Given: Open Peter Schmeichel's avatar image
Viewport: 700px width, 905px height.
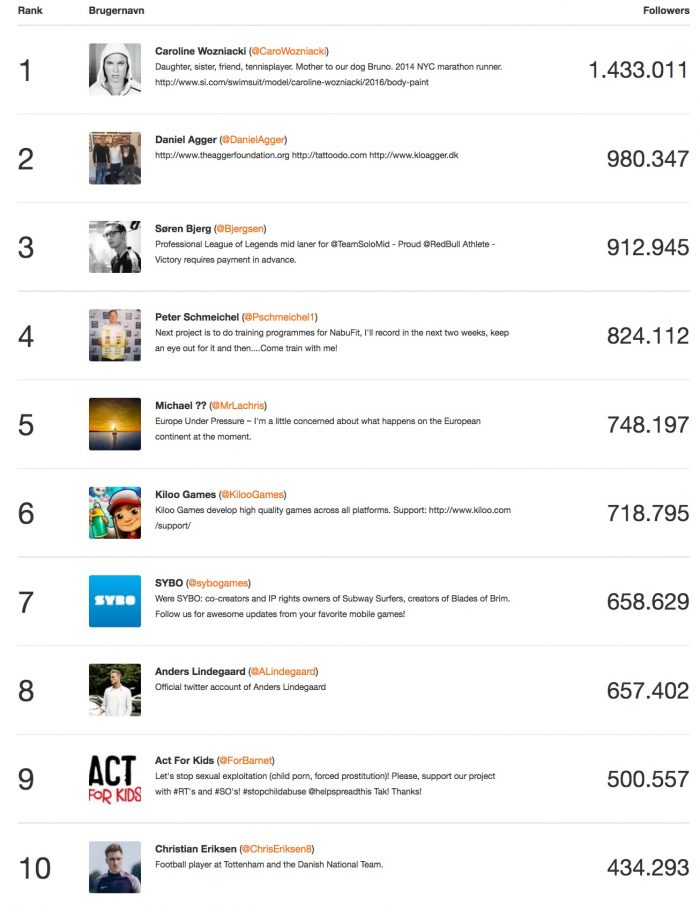Looking at the screenshot, I should tap(115, 335).
